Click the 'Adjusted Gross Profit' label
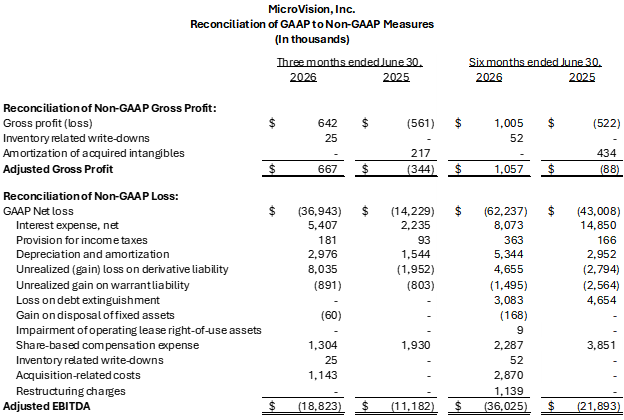The width and height of the screenshot is (624, 420). point(58,169)
